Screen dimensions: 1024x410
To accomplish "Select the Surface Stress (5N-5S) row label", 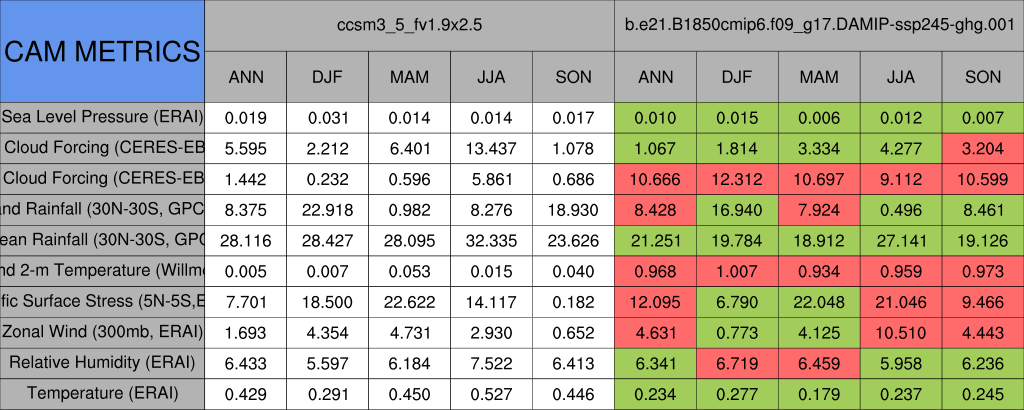I will coord(102,301).
